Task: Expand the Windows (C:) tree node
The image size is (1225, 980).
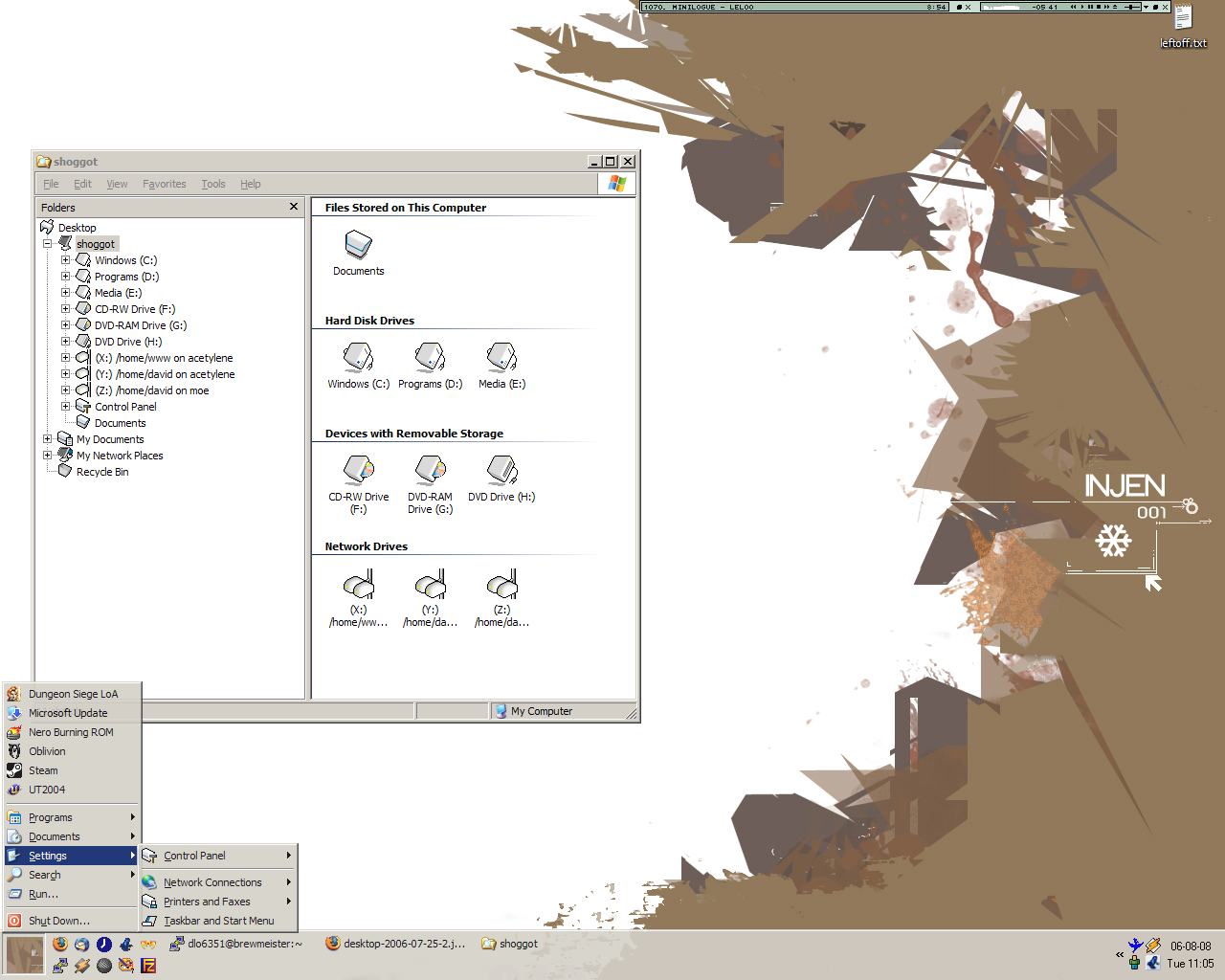Action: click(65, 260)
